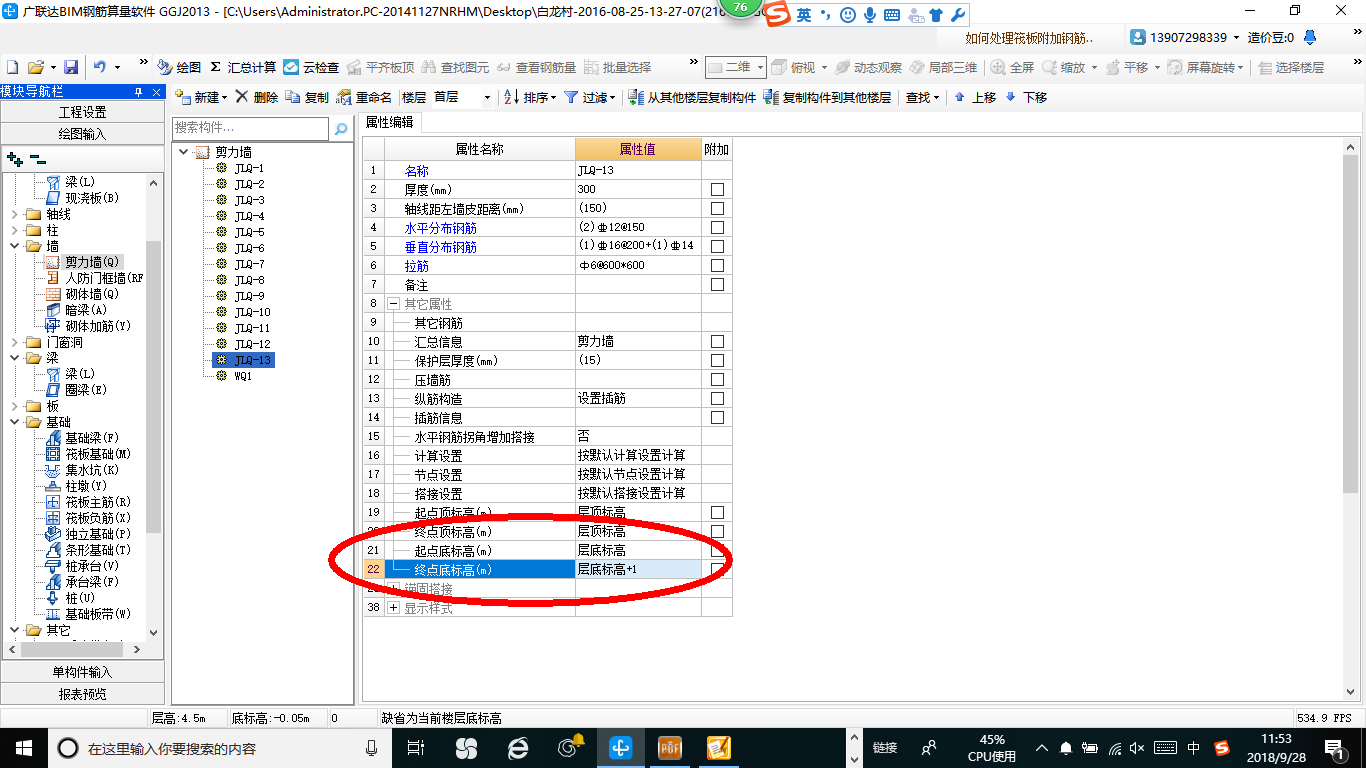Open the 单构件输入 section

click(x=82, y=672)
